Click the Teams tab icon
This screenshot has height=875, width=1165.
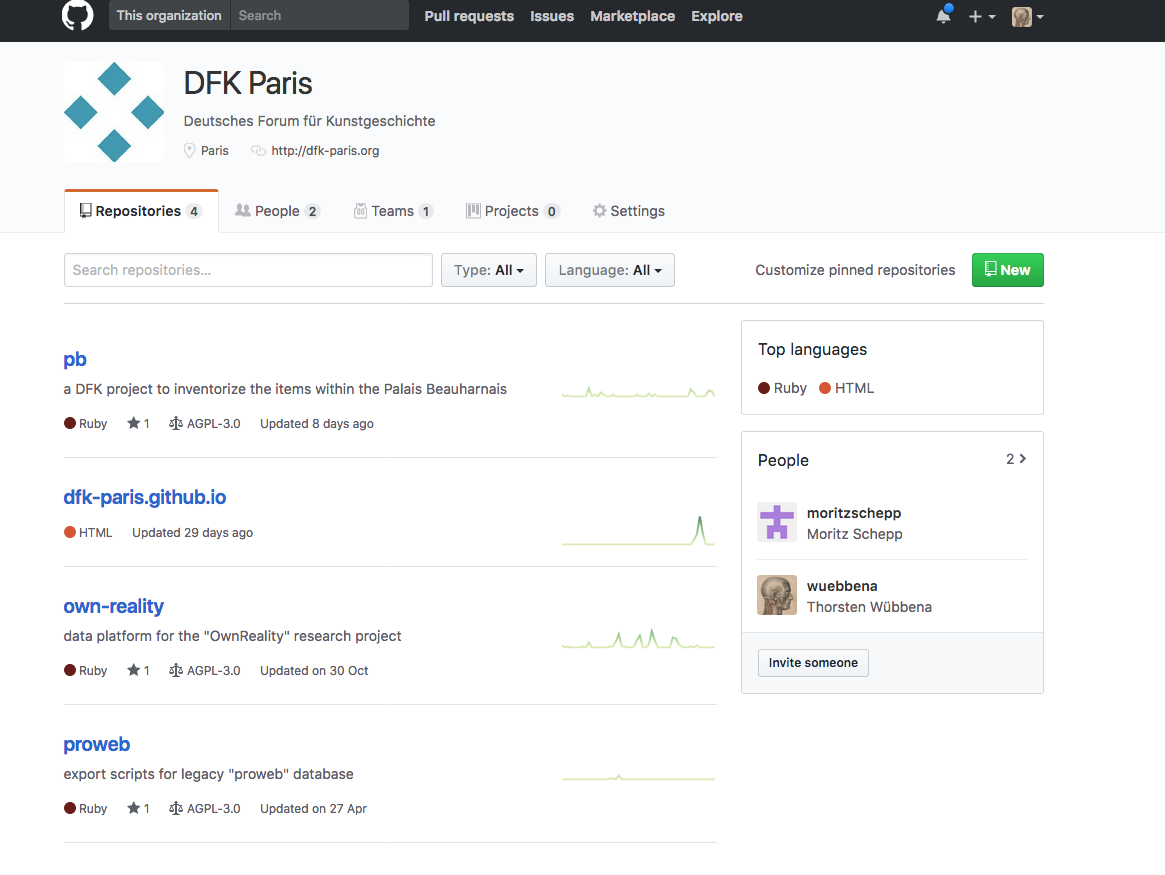click(x=360, y=210)
